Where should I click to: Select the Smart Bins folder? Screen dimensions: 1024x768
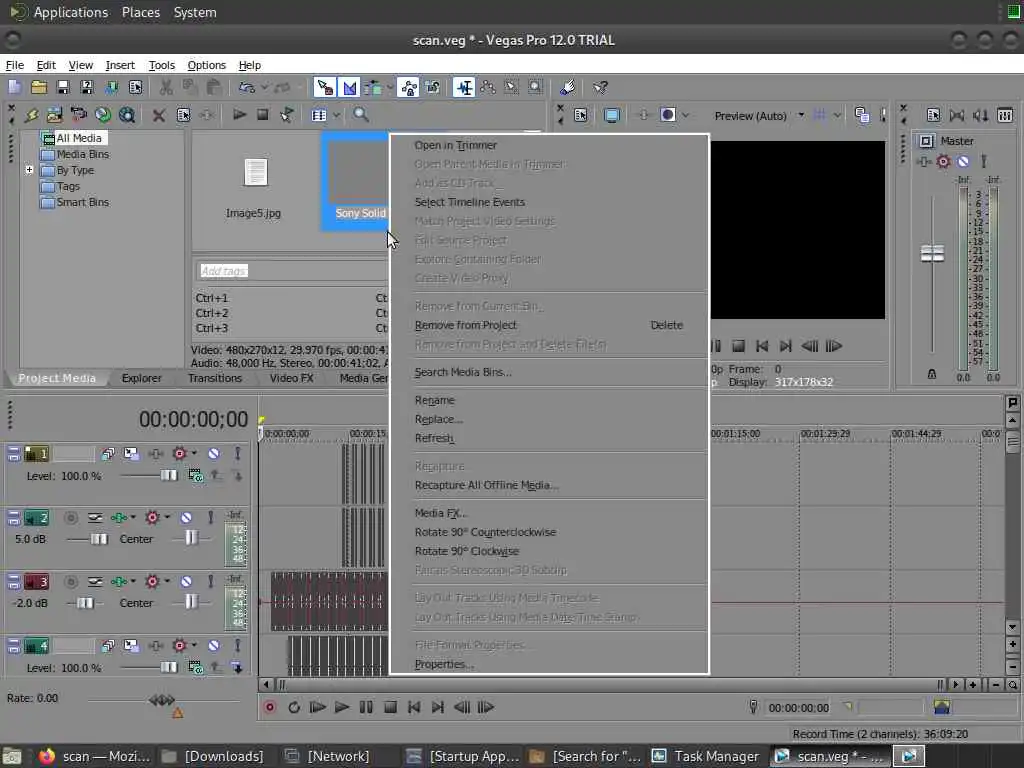(x=74, y=202)
